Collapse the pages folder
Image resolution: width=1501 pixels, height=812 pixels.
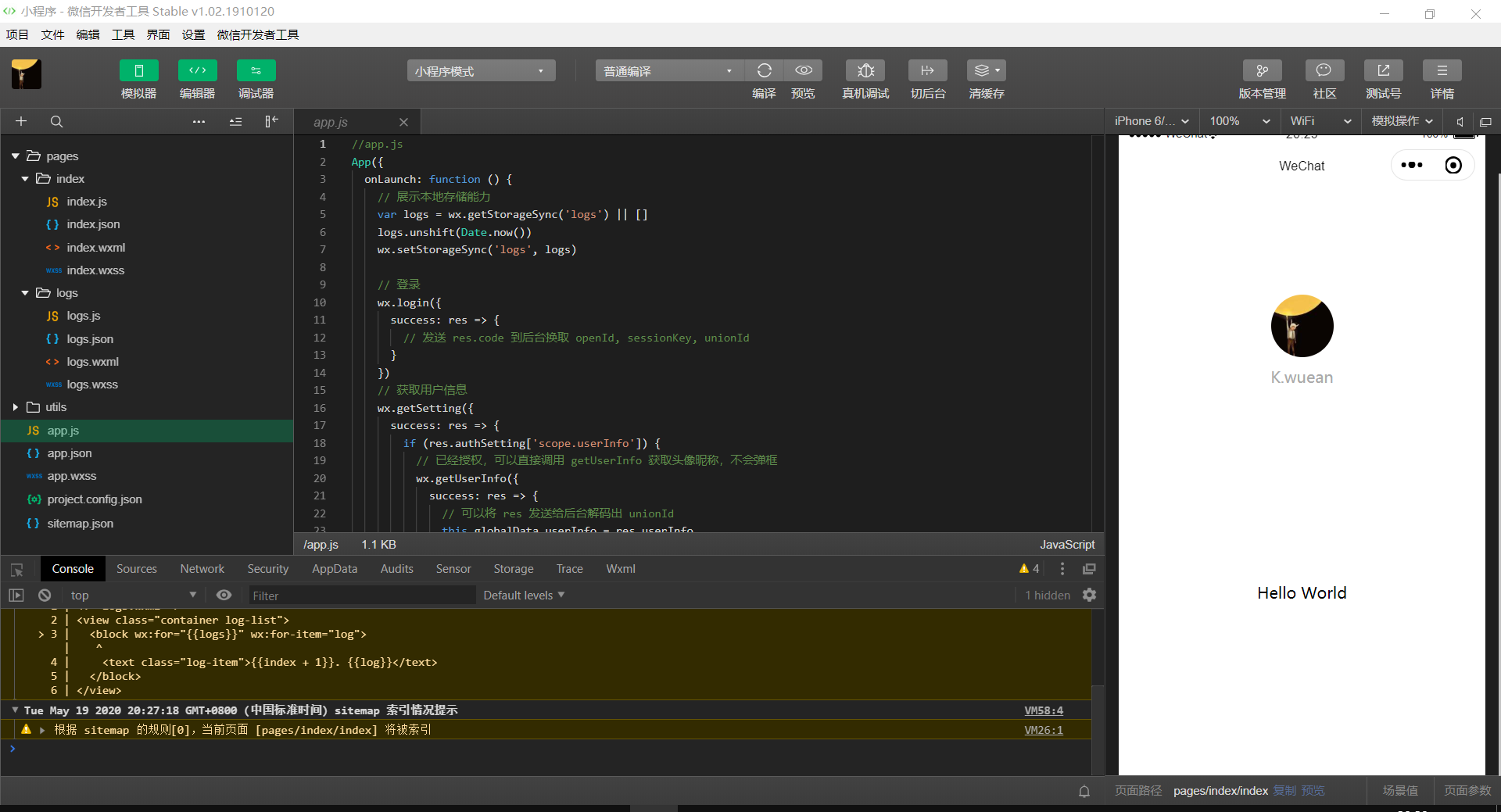click(16, 156)
